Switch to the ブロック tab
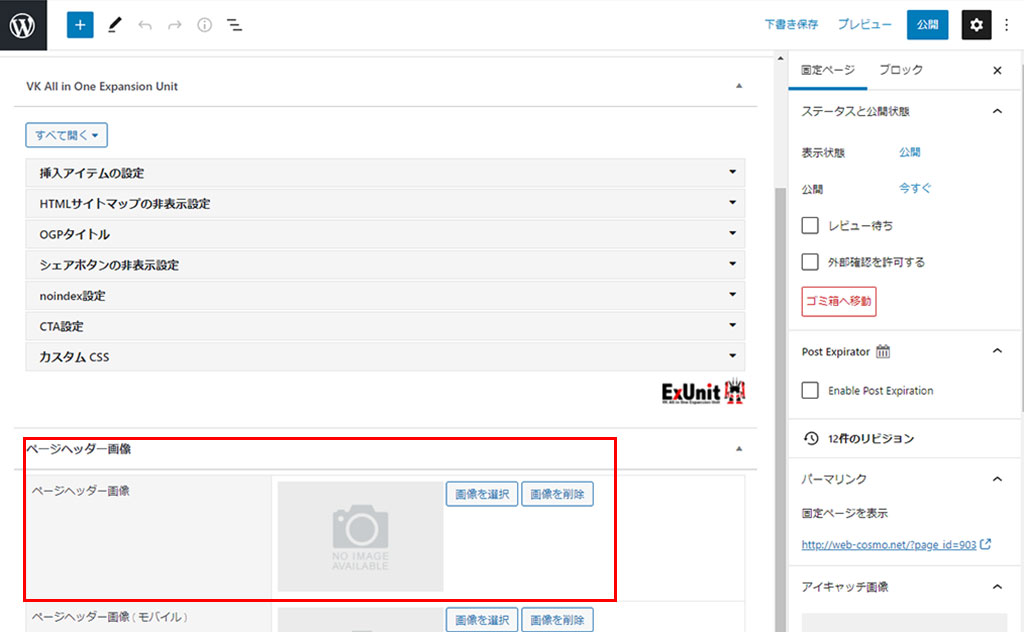 [x=900, y=70]
